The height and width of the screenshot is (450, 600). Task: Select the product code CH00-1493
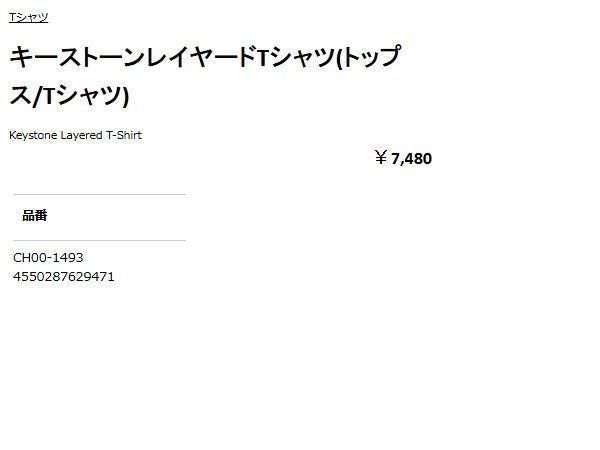pos(48,258)
